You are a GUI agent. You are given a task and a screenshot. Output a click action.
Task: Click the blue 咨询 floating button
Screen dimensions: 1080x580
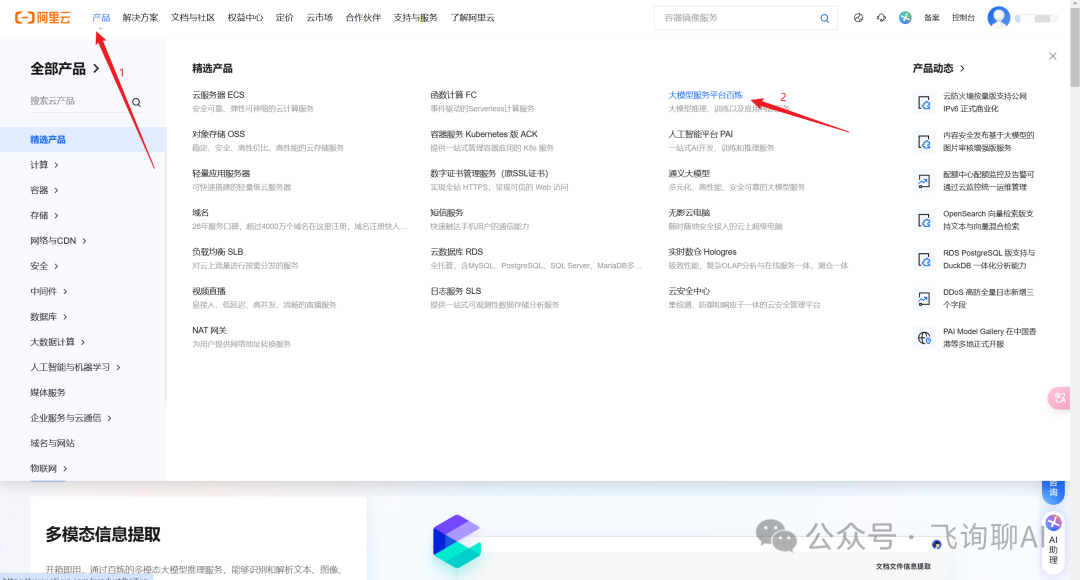pyautogui.click(x=1053, y=490)
